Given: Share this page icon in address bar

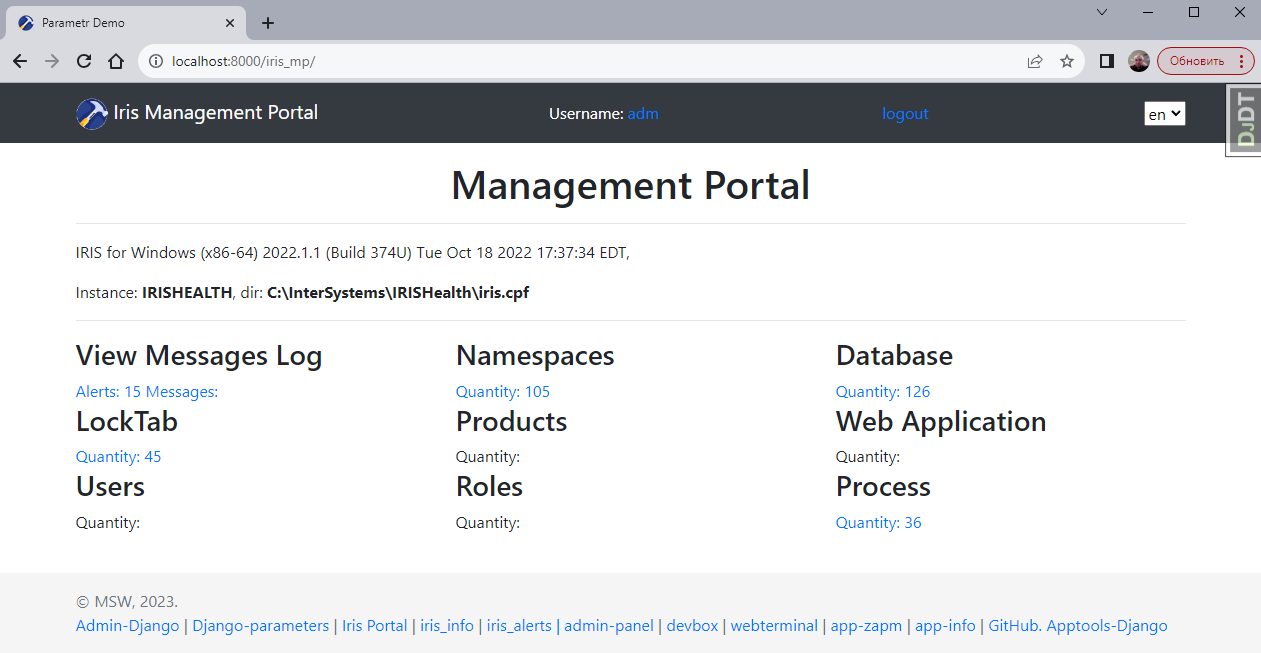Looking at the screenshot, I should [1035, 61].
